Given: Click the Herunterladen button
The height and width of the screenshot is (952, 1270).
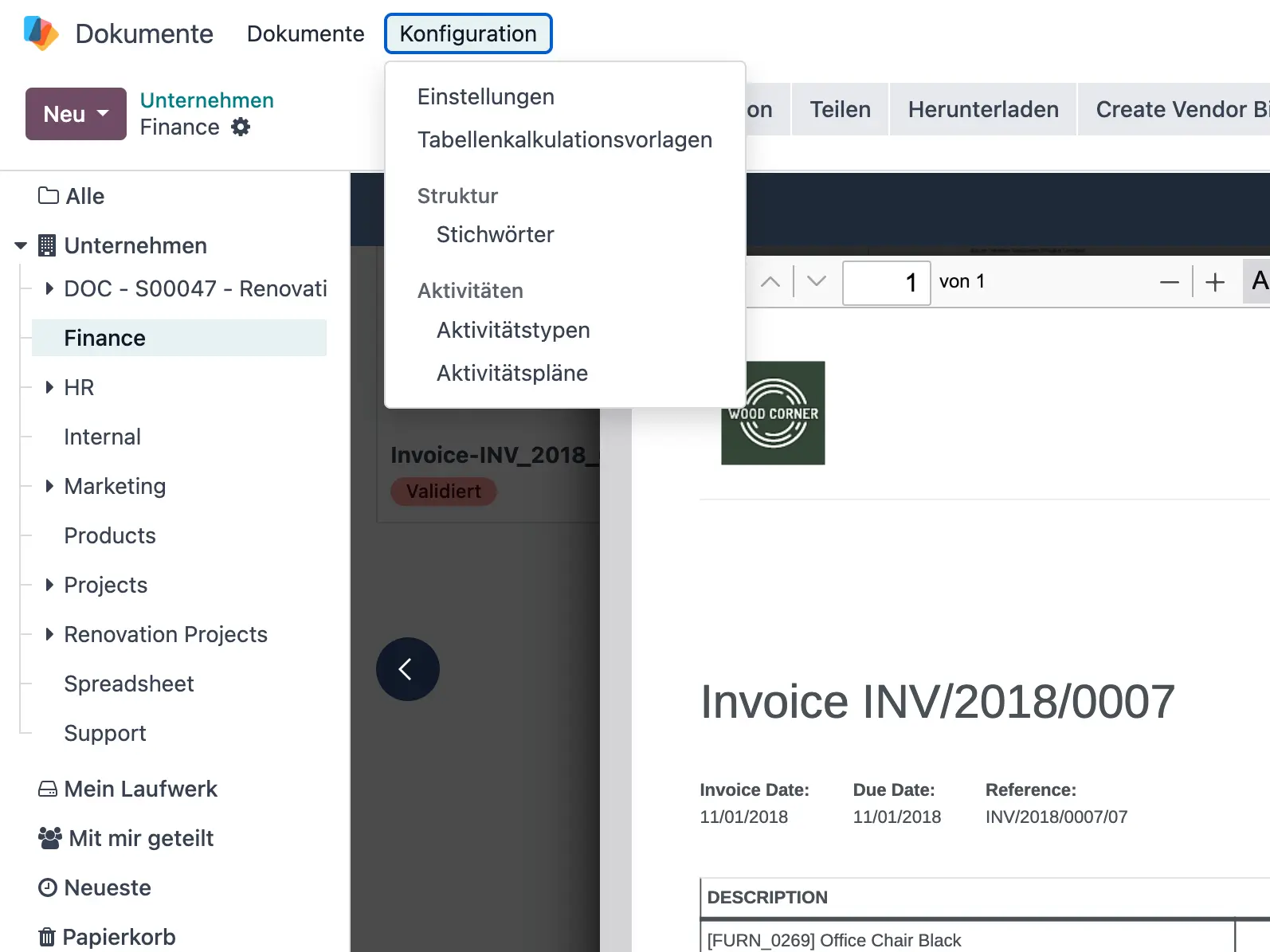Looking at the screenshot, I should tap(982, 109).
